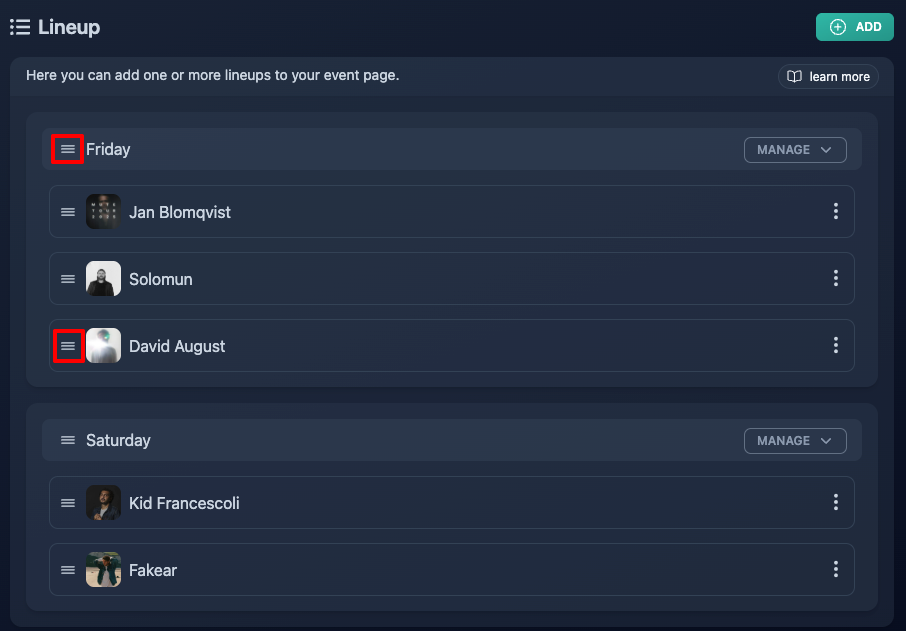
Task: Click the drag handle beside Jan Blomqvist
Action: point(68,212)
